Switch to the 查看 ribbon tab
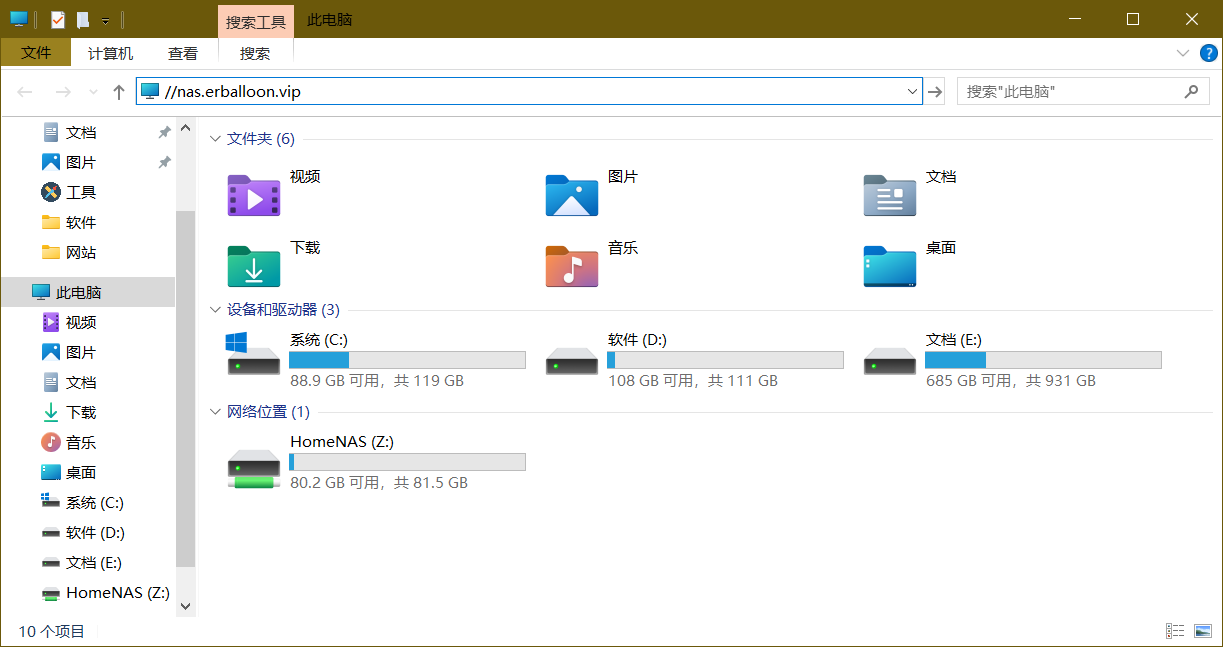 (182, 54)
